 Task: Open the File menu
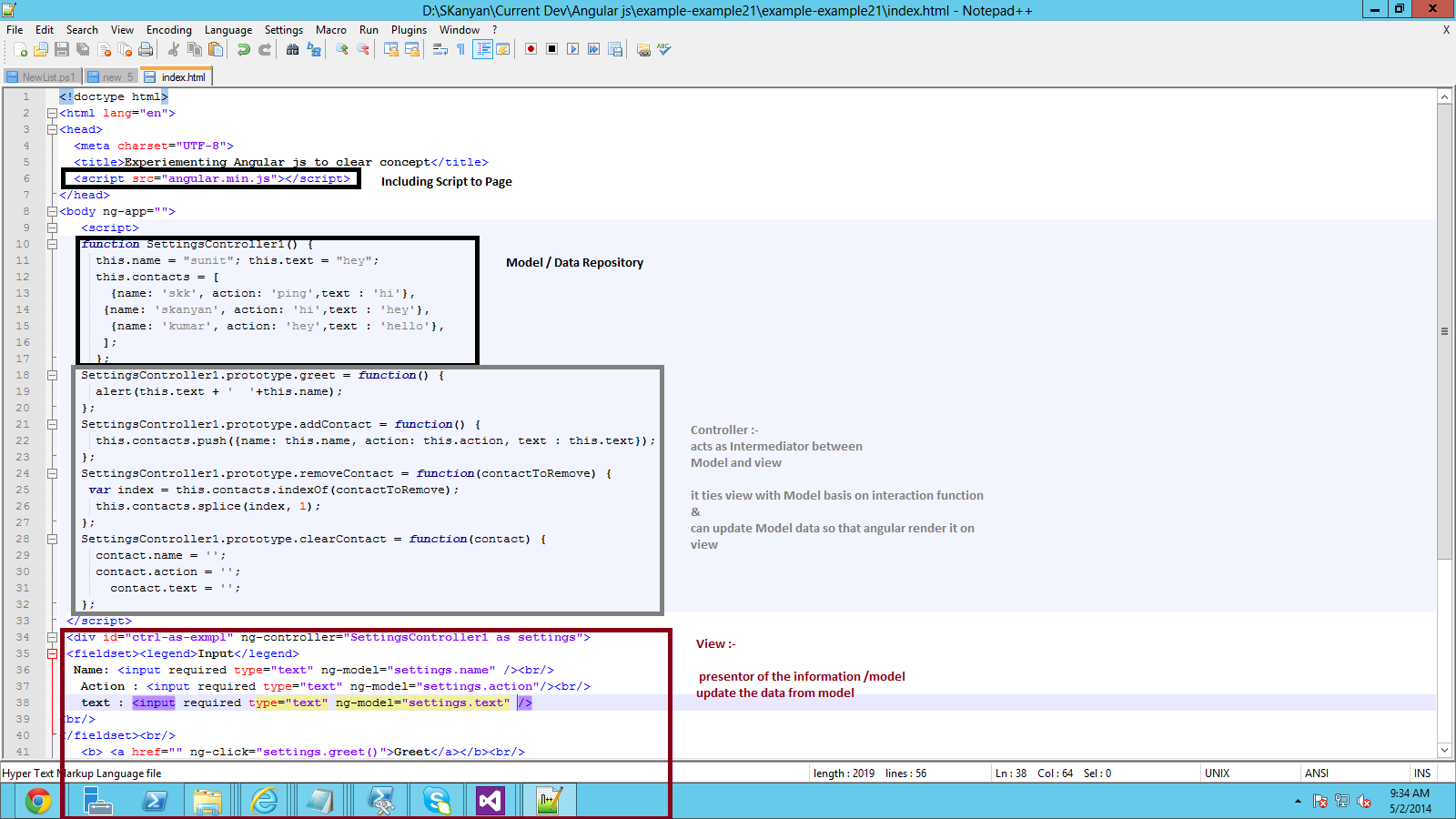[x=15, y=30]
